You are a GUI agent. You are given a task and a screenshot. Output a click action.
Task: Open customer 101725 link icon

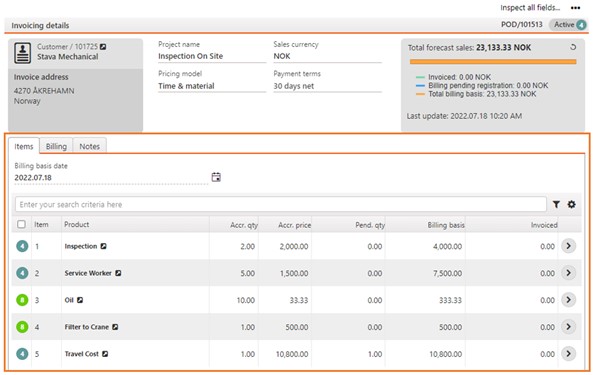click(103, 47)
